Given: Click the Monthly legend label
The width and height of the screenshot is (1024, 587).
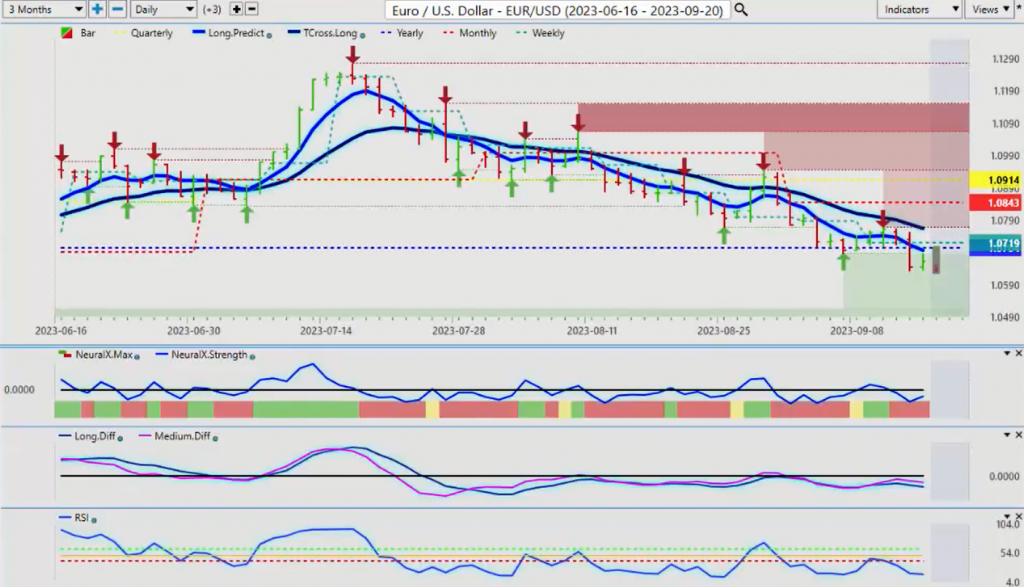Looking at the screenshot, I should pos(476,33).
